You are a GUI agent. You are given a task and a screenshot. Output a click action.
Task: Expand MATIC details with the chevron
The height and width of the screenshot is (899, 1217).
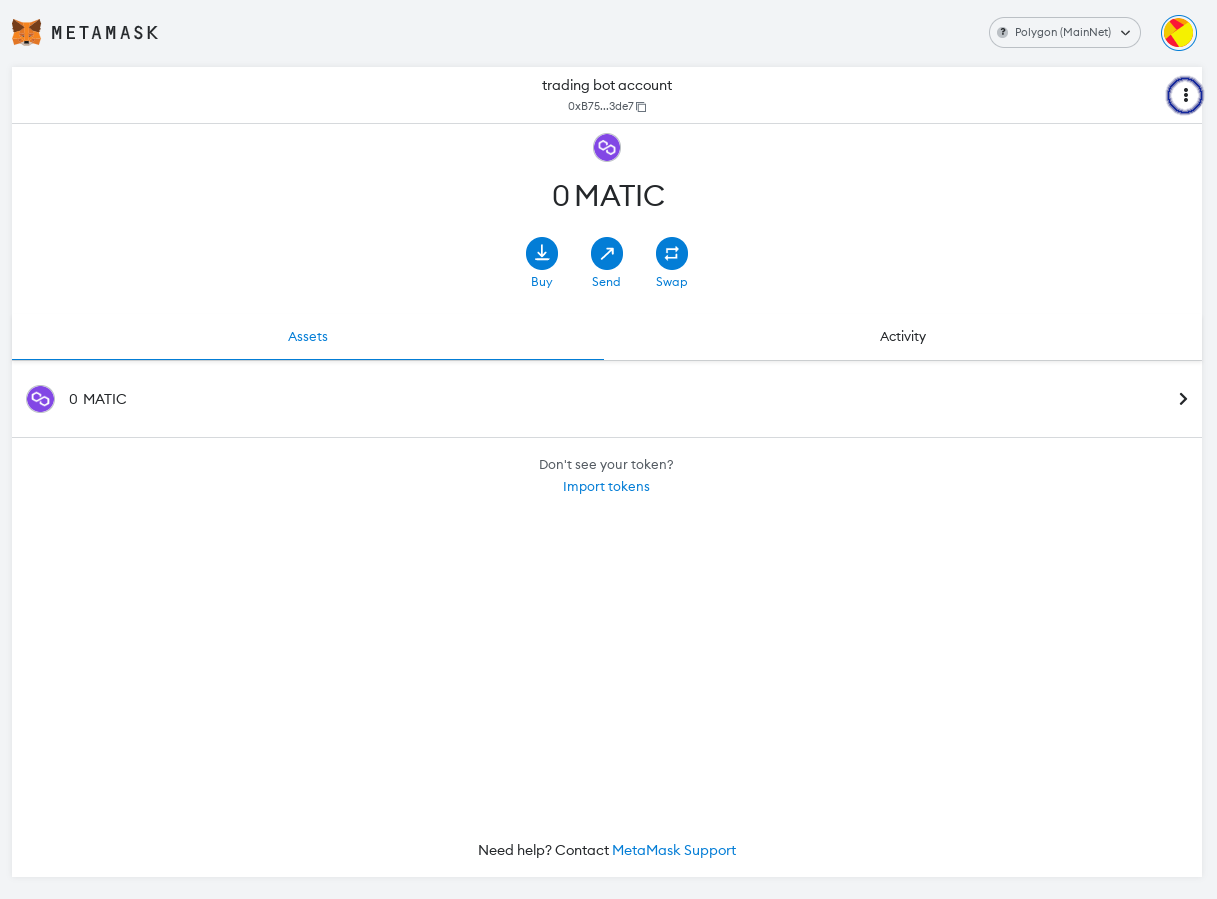click(x=1183, y=399)
